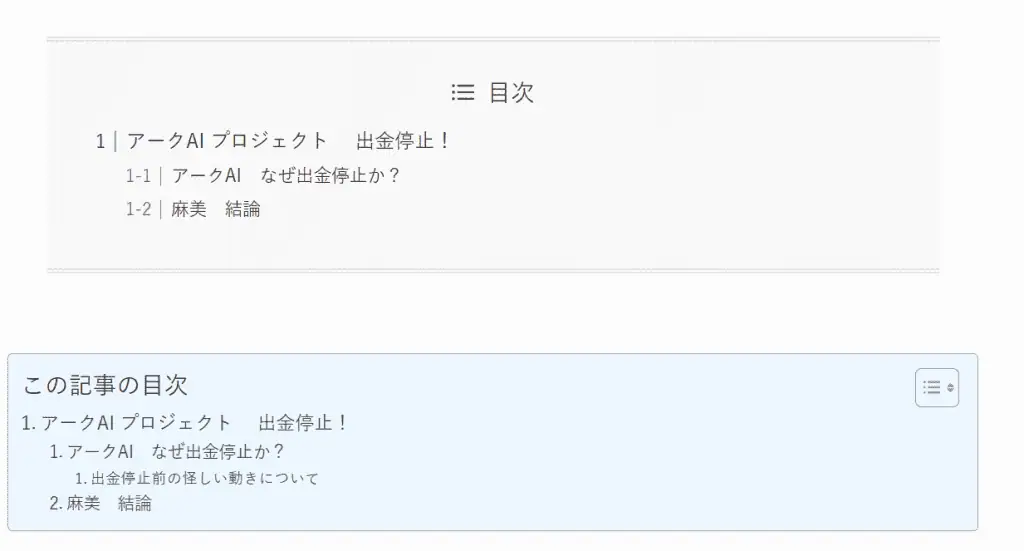Click the "1-2" number in the upper 目次
Screen dimensions: 1024x551
(138, 210)
